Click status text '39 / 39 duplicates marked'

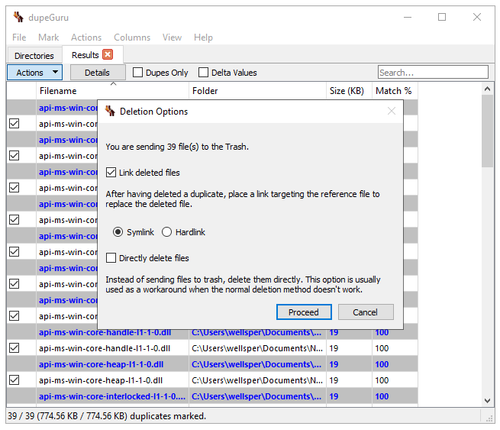tap(107, 416)
